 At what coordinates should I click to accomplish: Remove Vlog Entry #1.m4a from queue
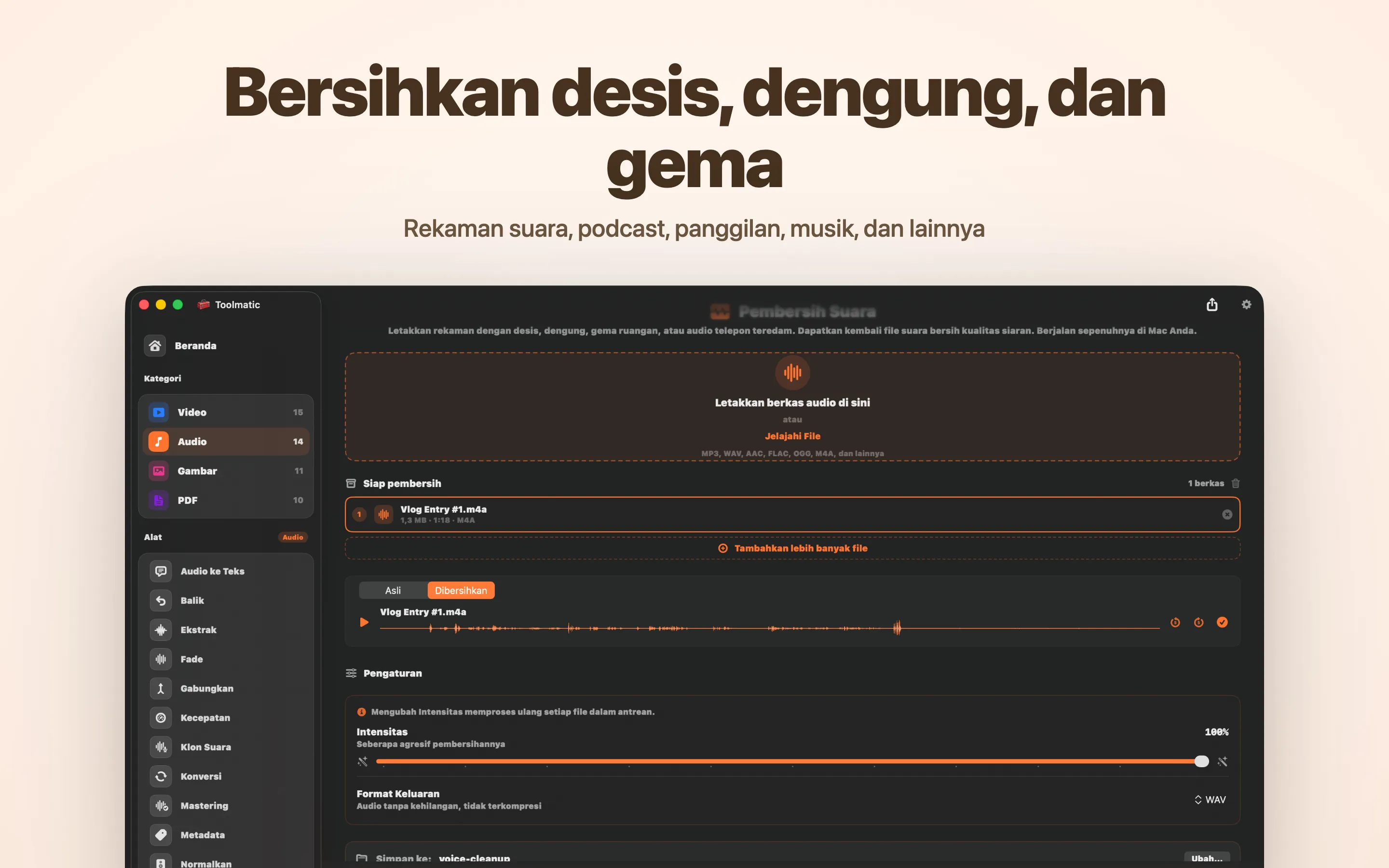click(x=1227, y=515)
